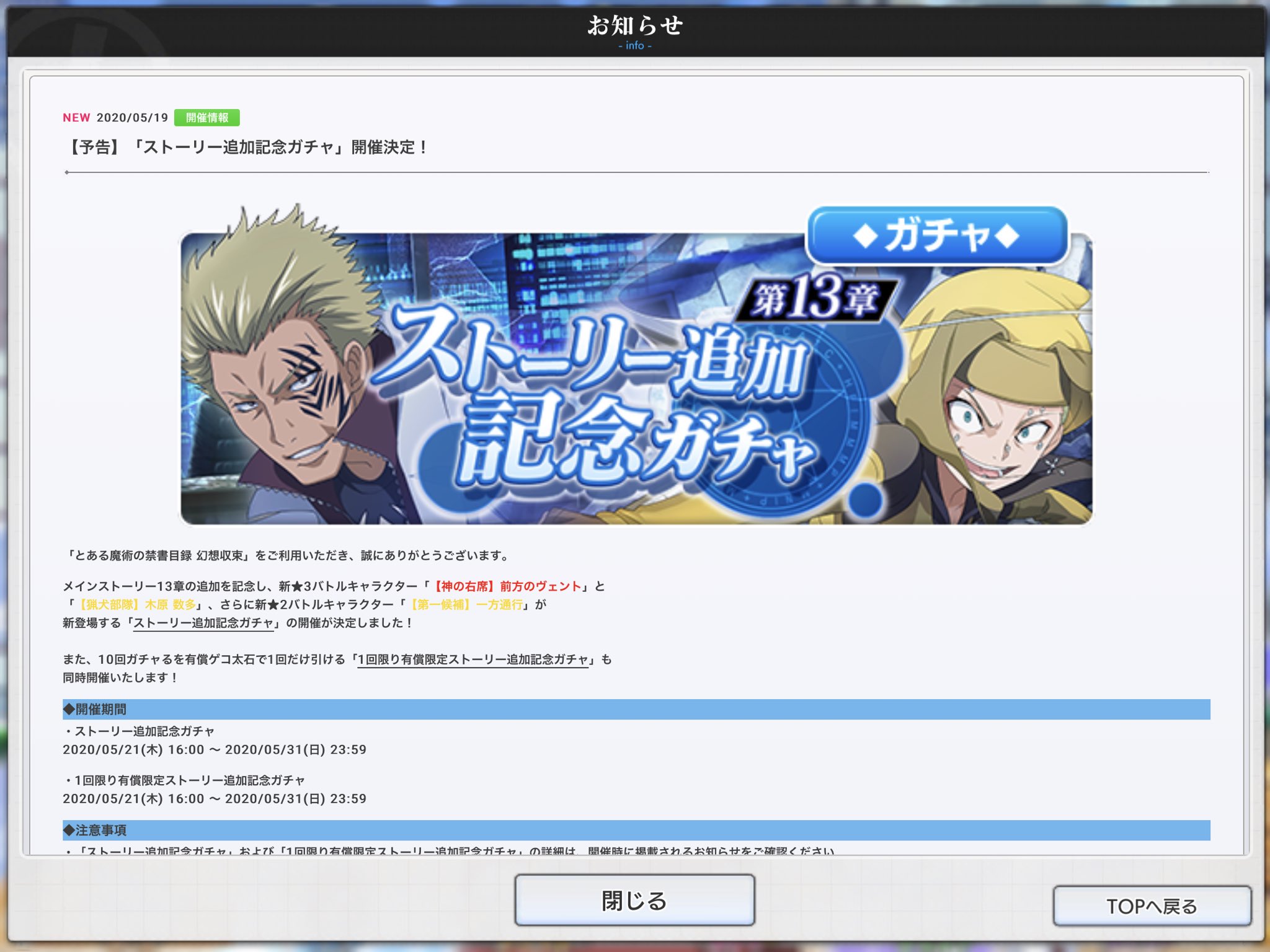The width and height of the screenshot is (1270, 952).
Task: Click yellow 【猟犬部隊】木原 数多 text
Action: (136, 604)
